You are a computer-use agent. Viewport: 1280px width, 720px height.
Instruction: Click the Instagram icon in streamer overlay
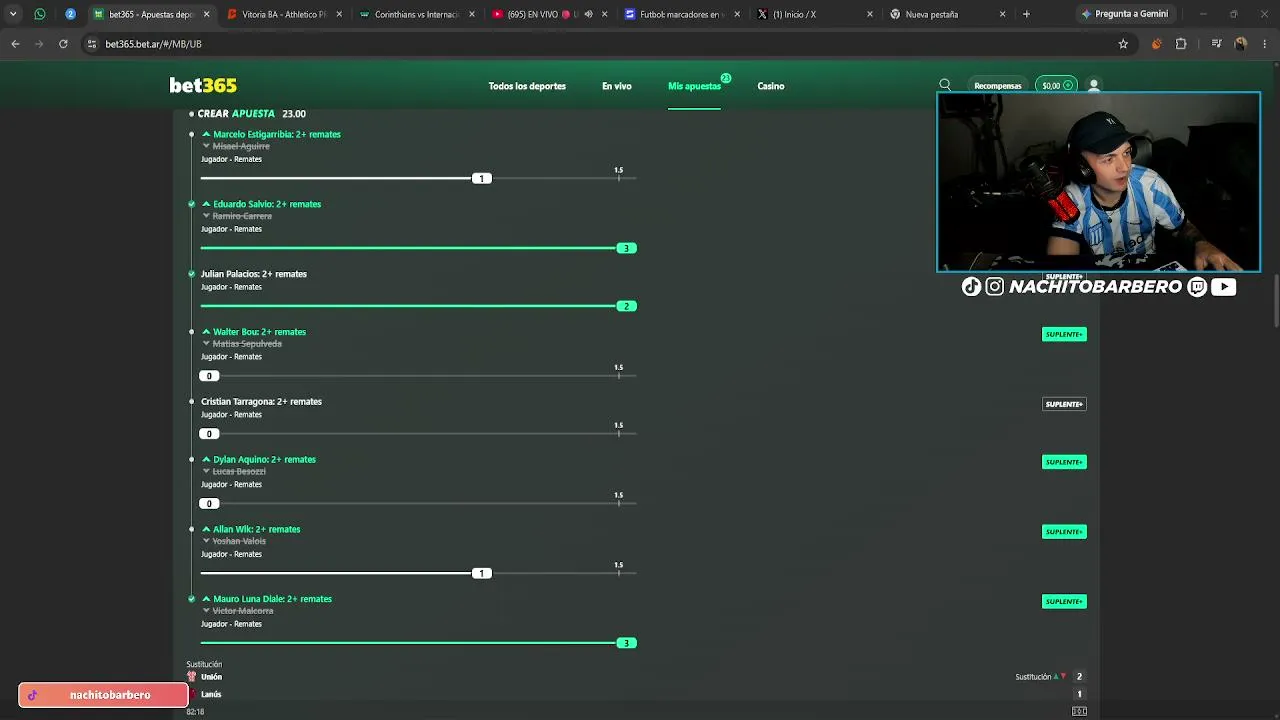994,287
